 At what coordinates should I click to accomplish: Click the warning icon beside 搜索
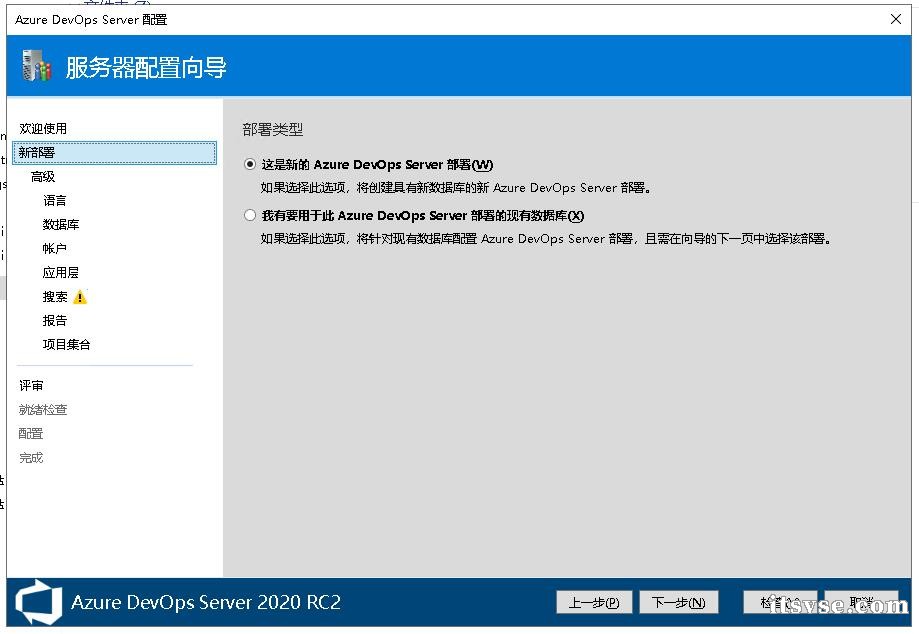click(x=80, y=297)
